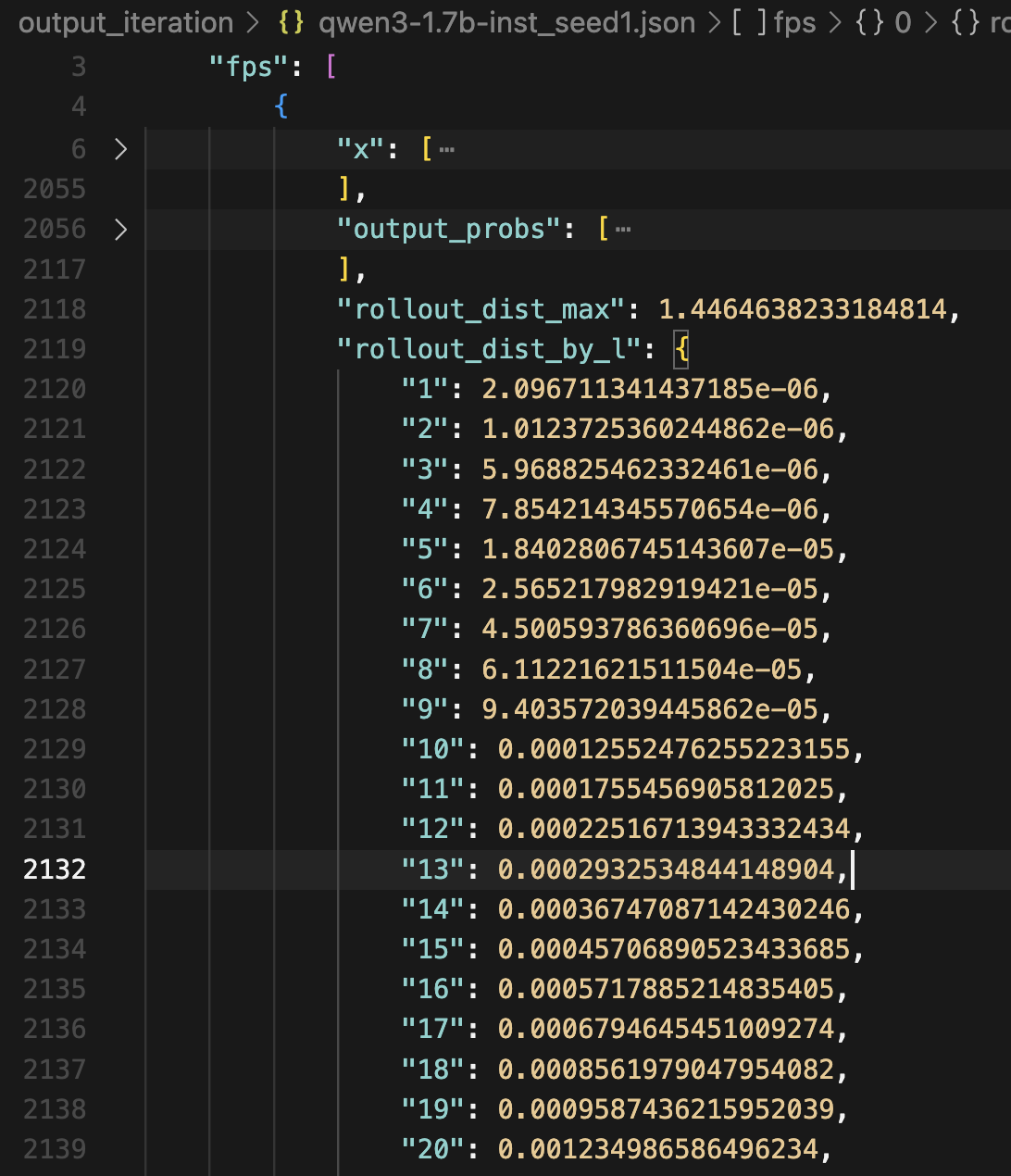Place cursor on the "rollout_dist_max" key
The image size is (1011, 1176).
click(481, 309)
